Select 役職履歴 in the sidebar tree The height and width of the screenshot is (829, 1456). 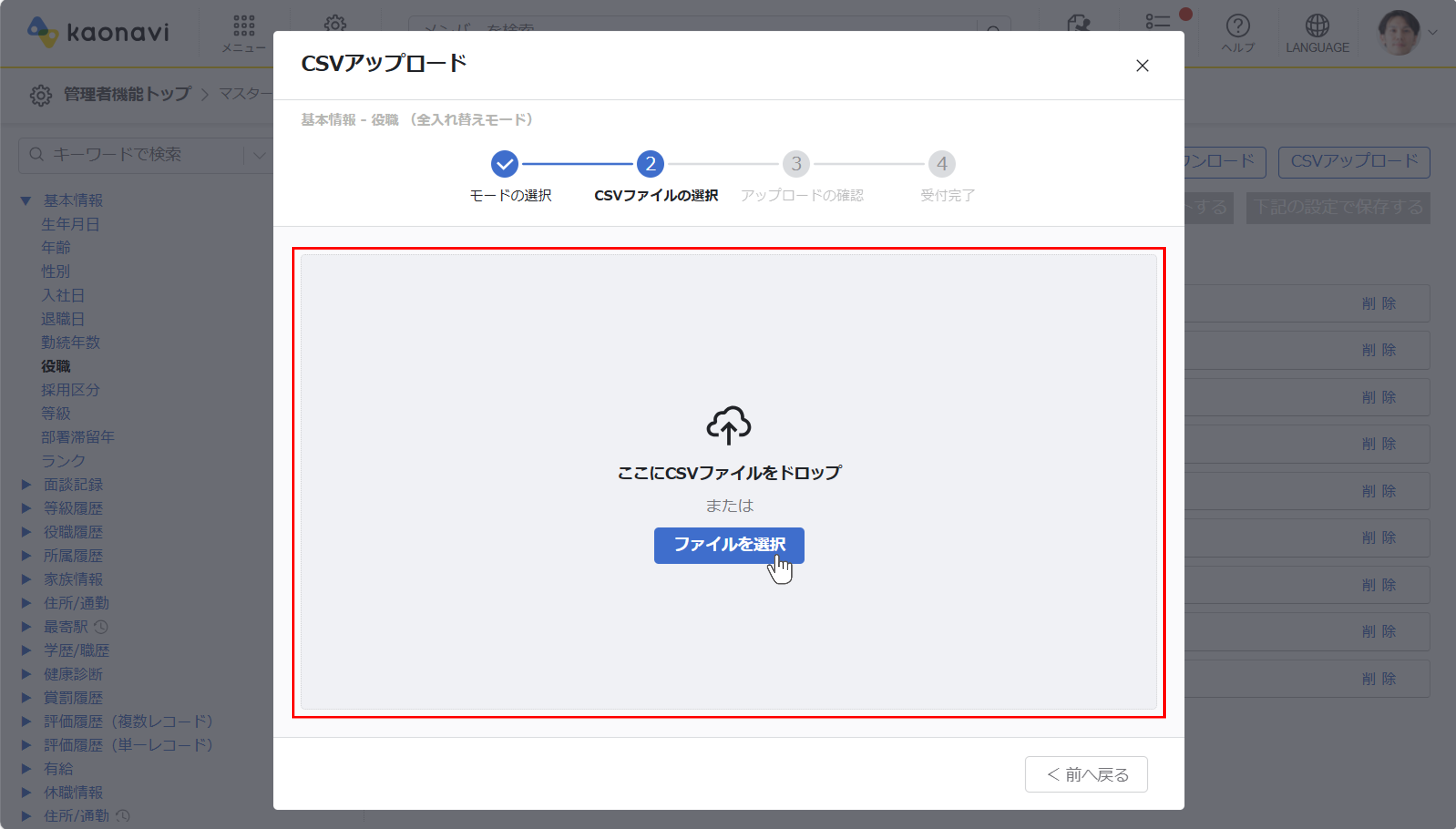[73, 532]
